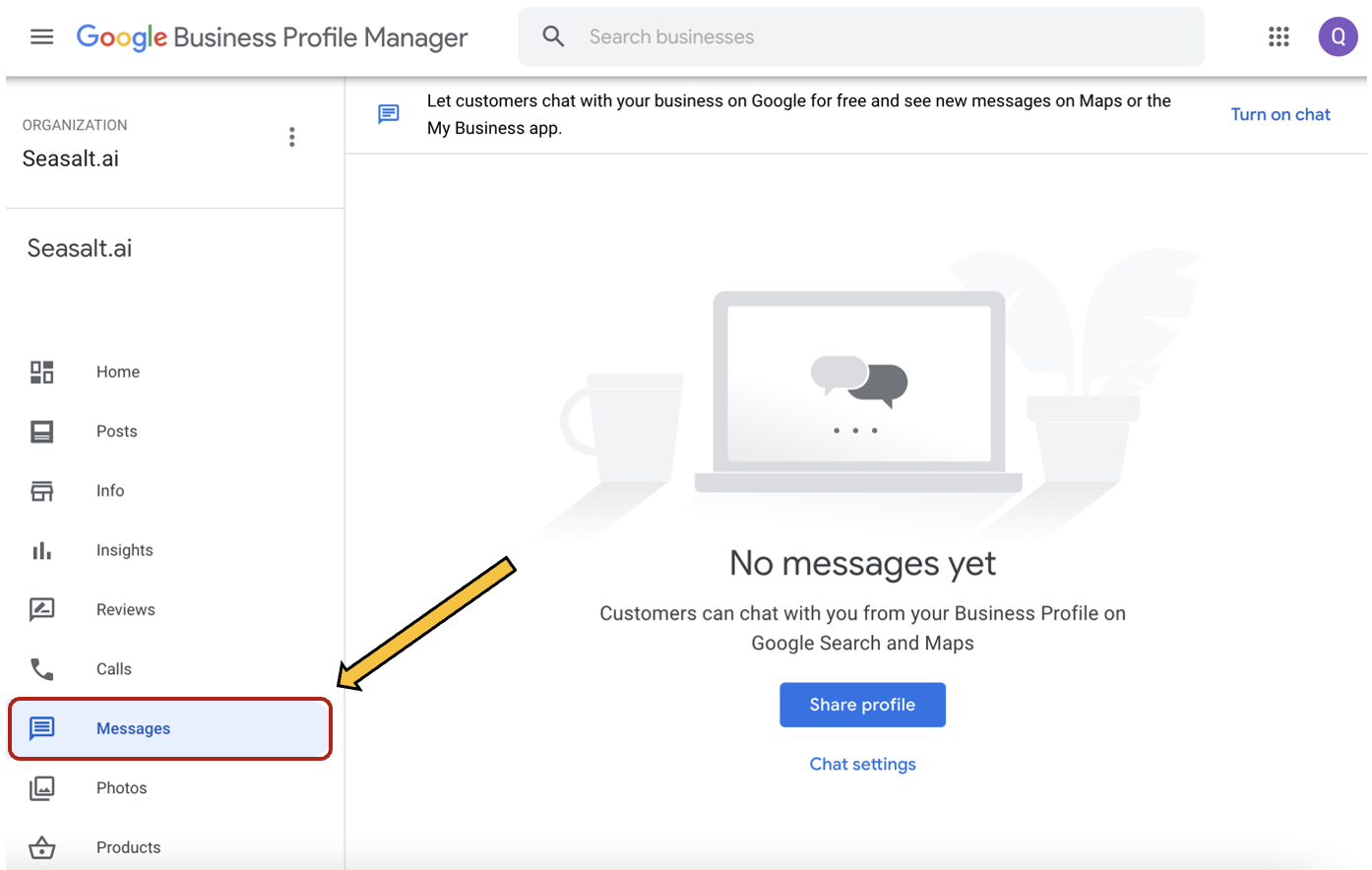Click the Info storefront icon
The height and width of the screenshot is (870, 1372).
coord(41,490)
